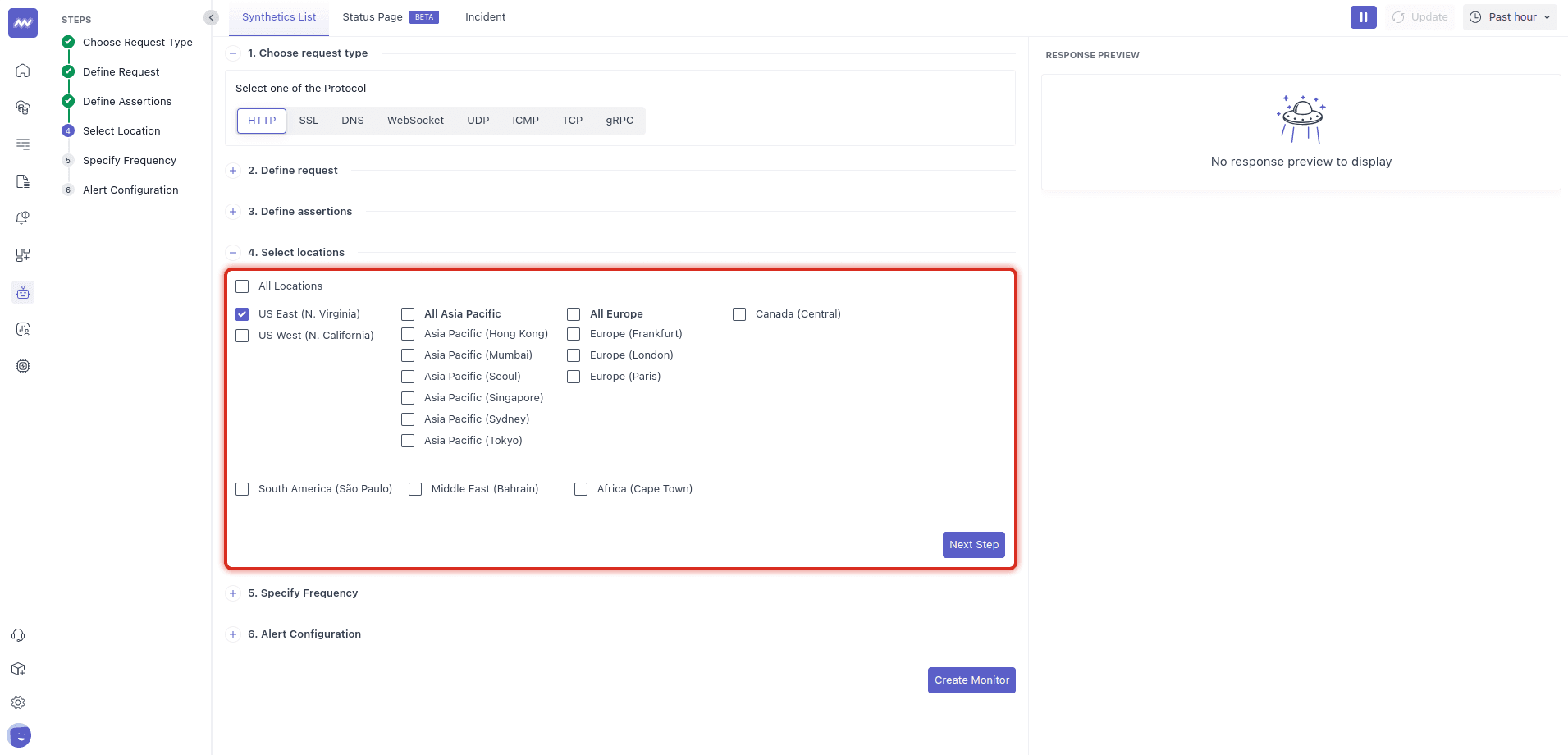
Task: Open the Past hour time range dropdown
Action: [x=1509, y=17]
